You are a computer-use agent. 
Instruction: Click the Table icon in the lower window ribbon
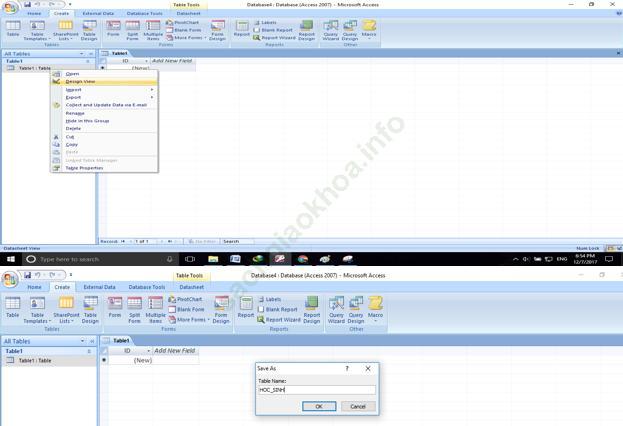point(12,307)
